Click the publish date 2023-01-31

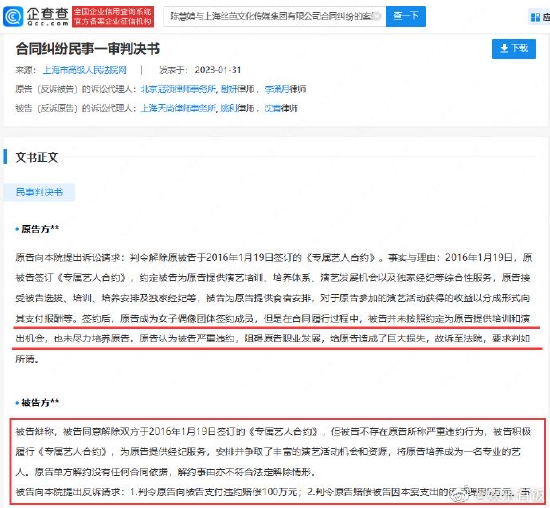point(218,70)
